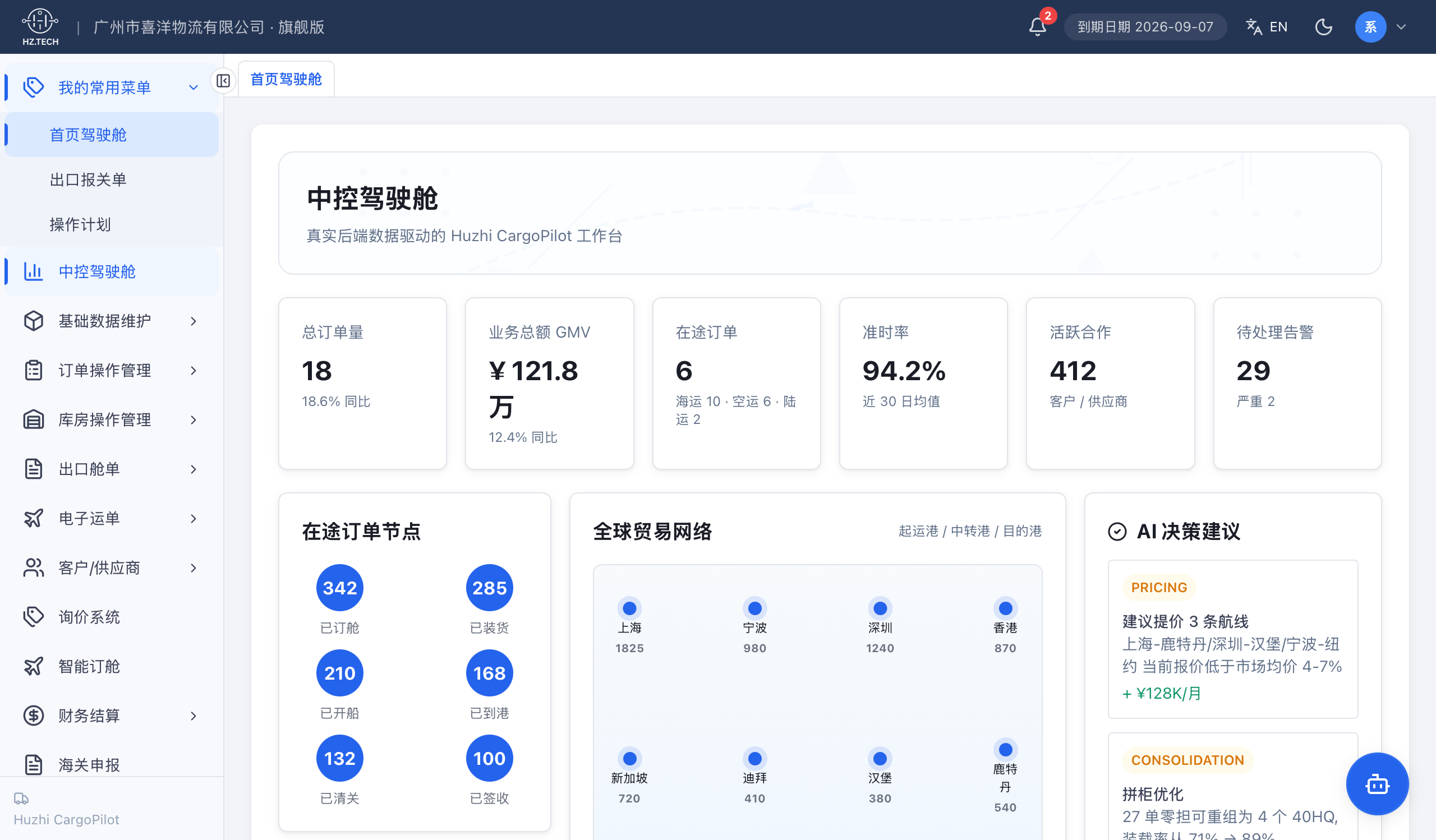
Task: Click the 库房操作管理 warehouse icon
Action: [x=33, y=419]
